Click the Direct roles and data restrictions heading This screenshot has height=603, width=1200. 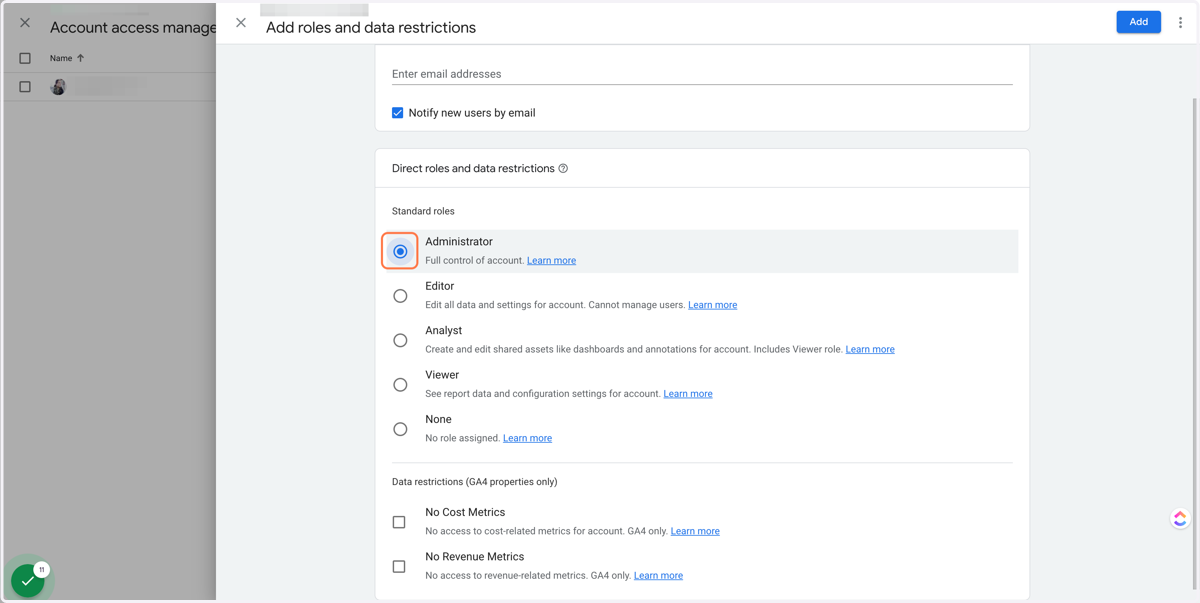point(473,168)
